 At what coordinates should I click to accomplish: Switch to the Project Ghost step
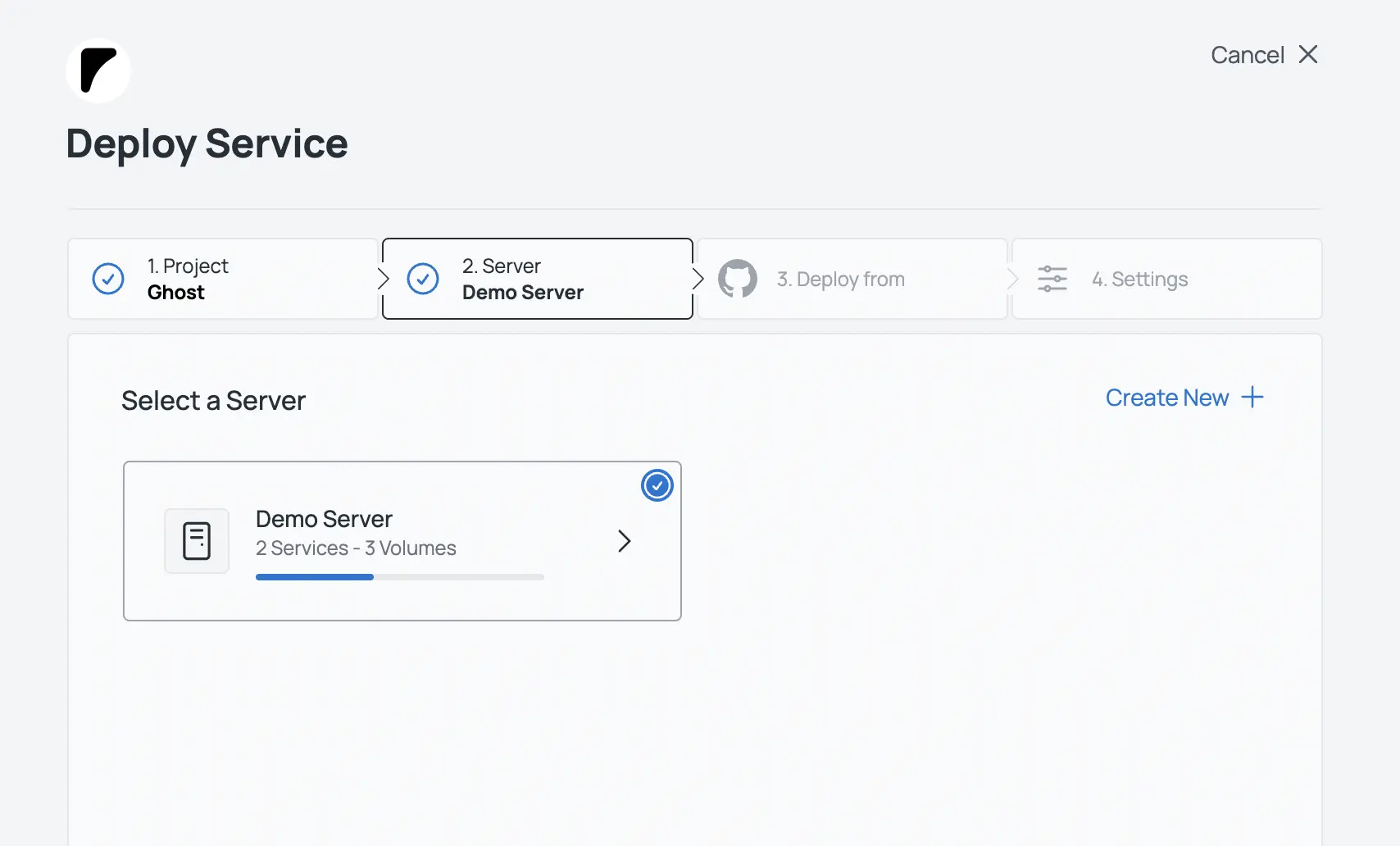click(222, 279)
